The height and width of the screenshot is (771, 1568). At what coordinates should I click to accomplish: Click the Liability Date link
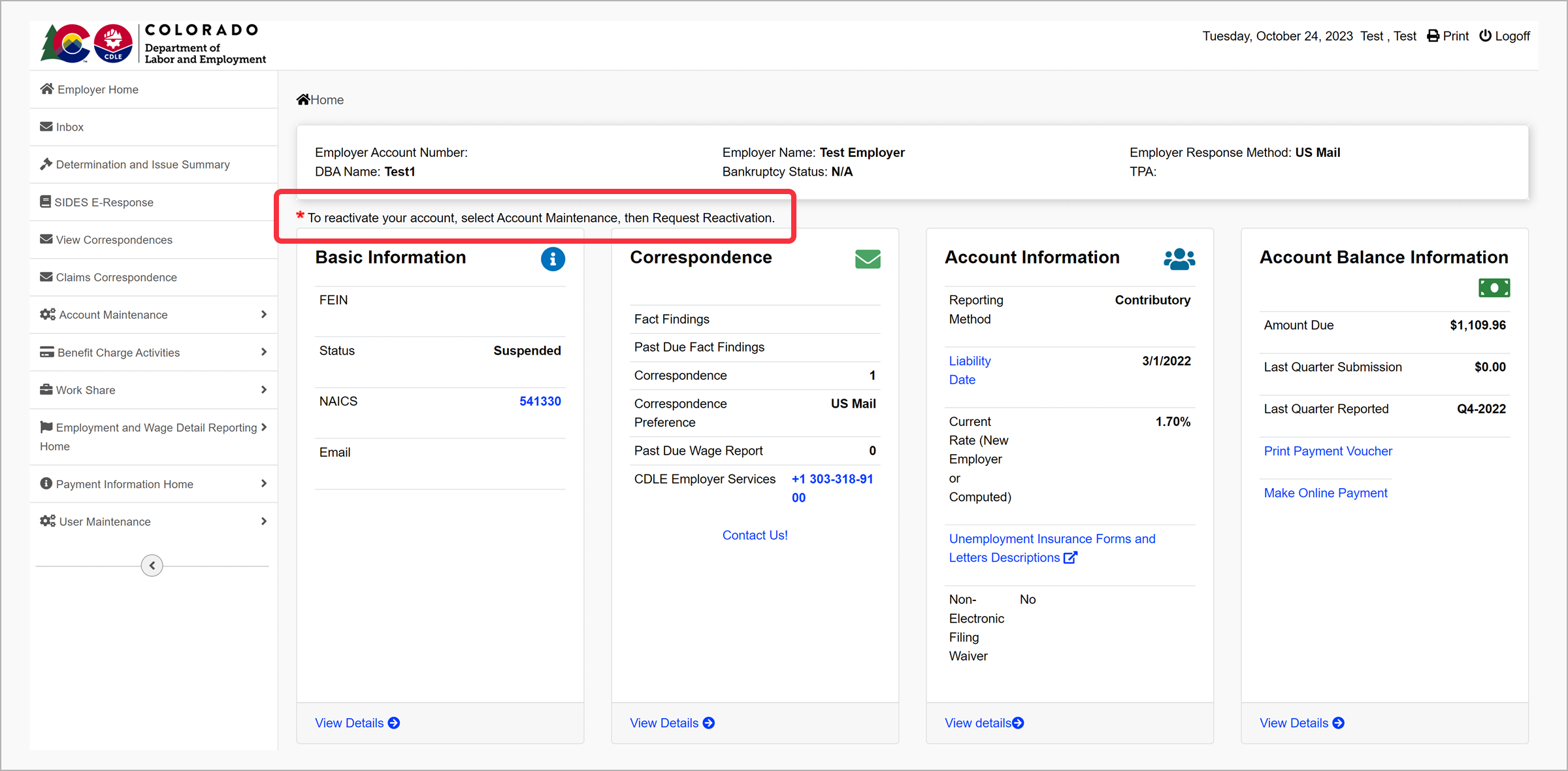970,370
